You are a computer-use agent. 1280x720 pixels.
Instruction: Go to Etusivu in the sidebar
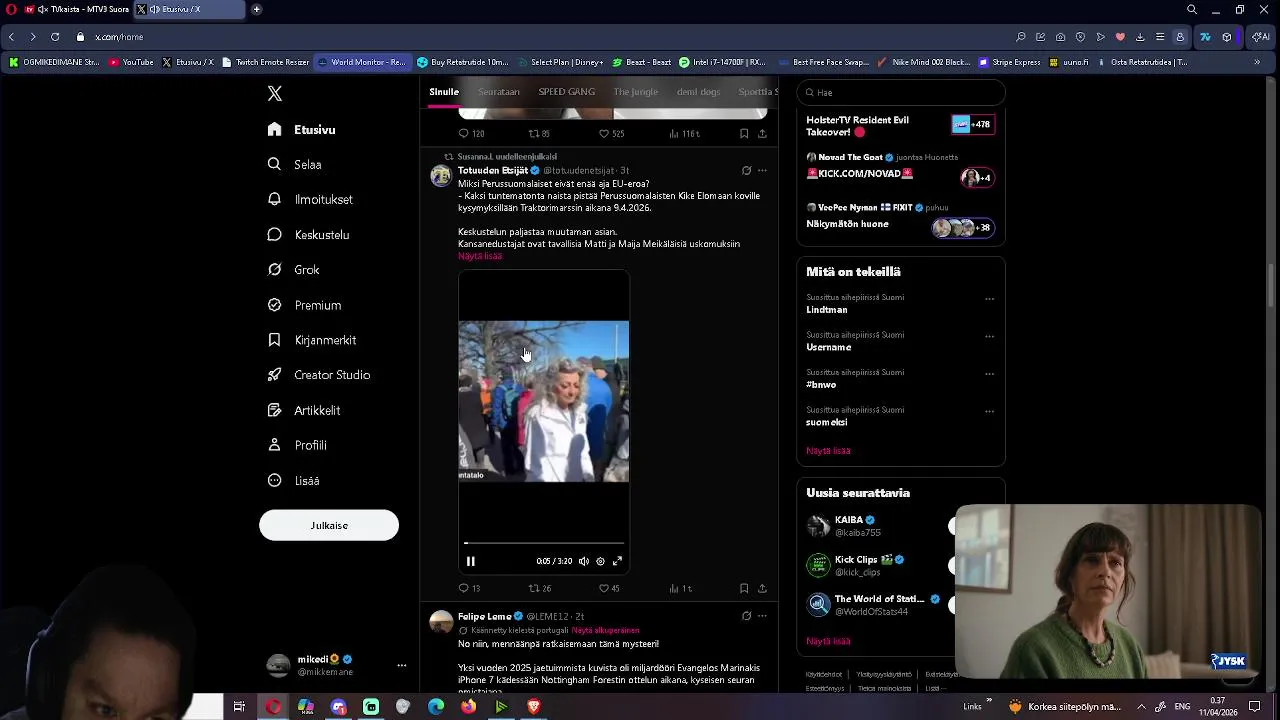tap(302, 130)
